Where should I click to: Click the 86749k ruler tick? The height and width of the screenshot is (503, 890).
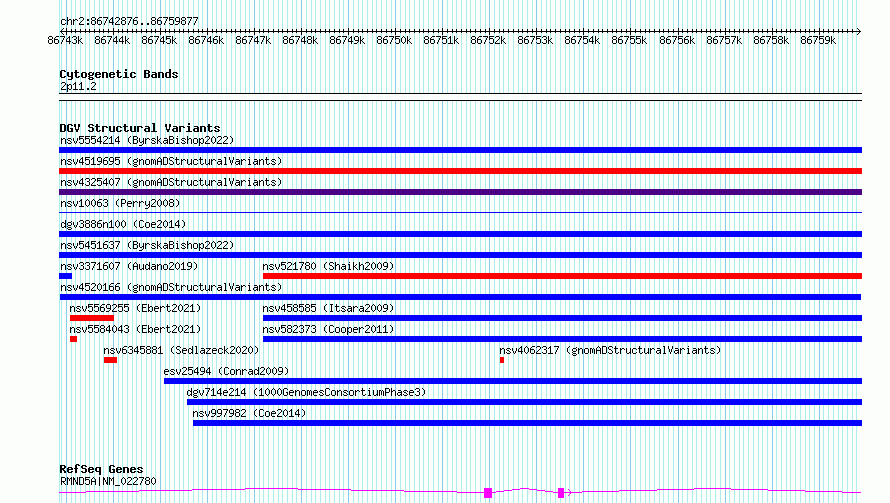(x=347, y=40)
